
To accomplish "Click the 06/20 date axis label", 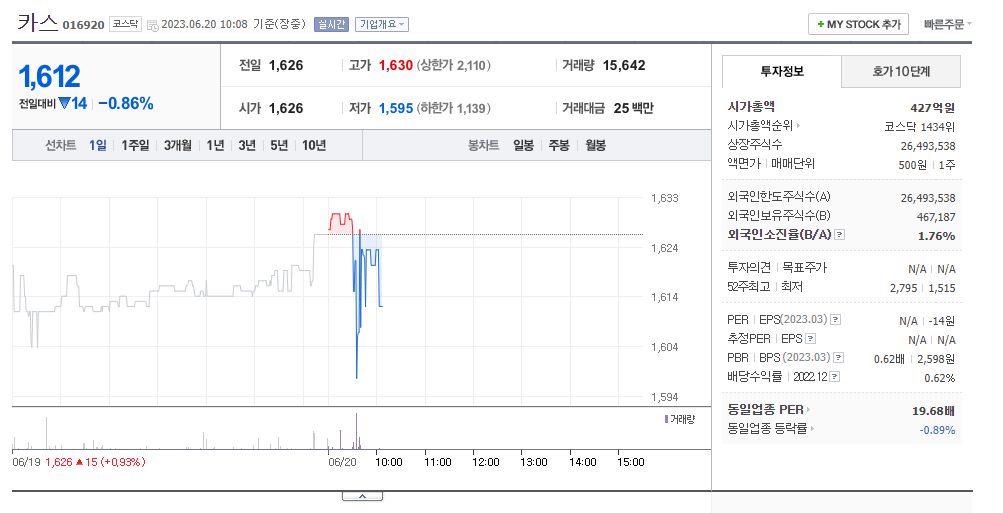I will click(x=342, y=462).
